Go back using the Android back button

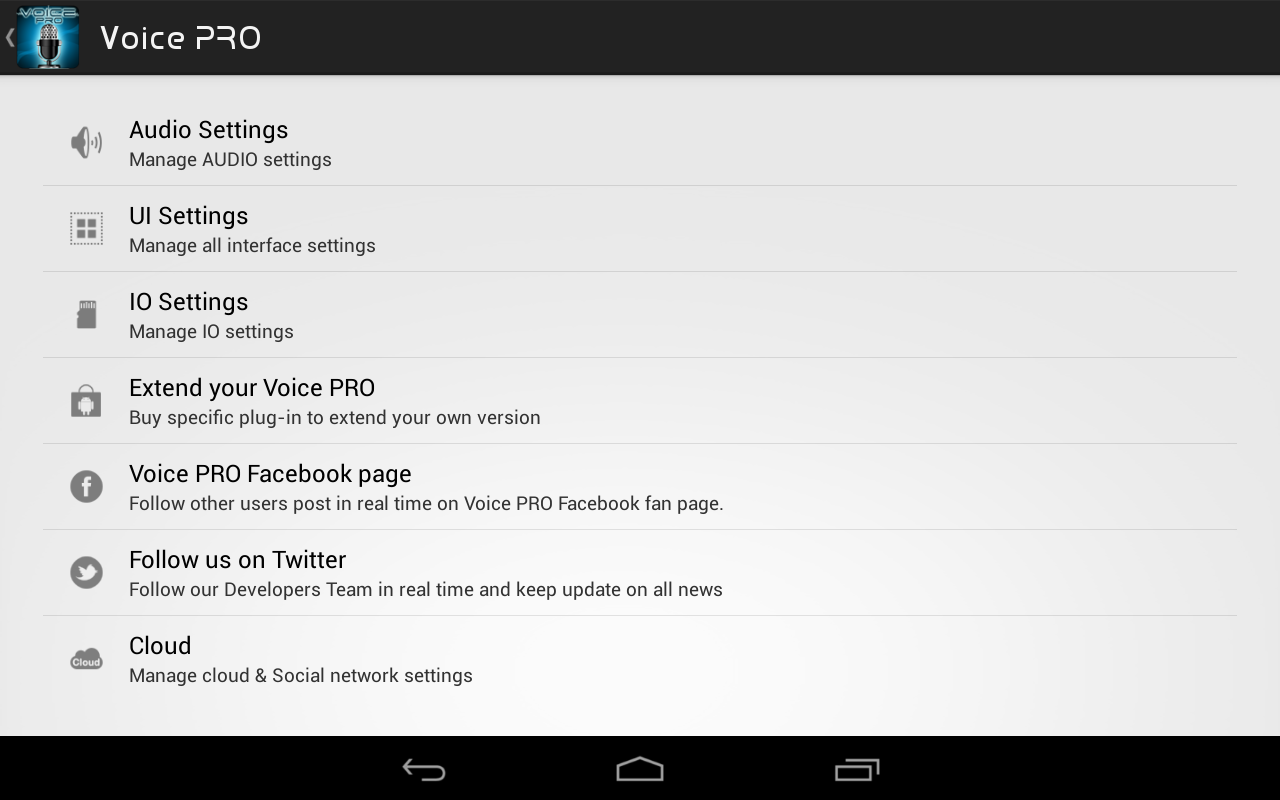click(424, 769)
